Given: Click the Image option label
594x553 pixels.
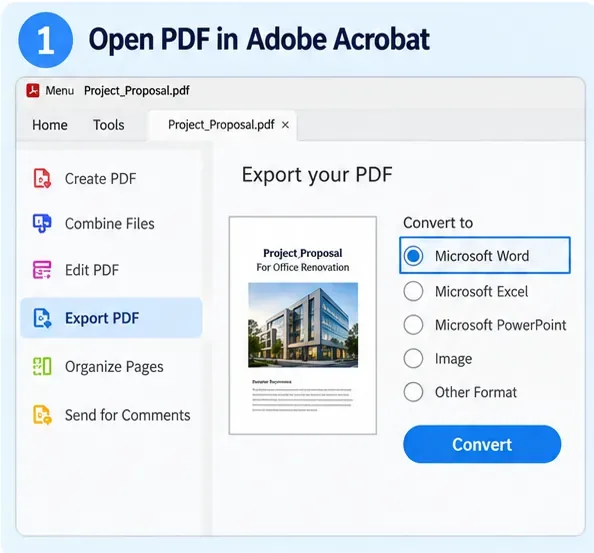Looking at the screenshot, I should click(x=453, y=359).
